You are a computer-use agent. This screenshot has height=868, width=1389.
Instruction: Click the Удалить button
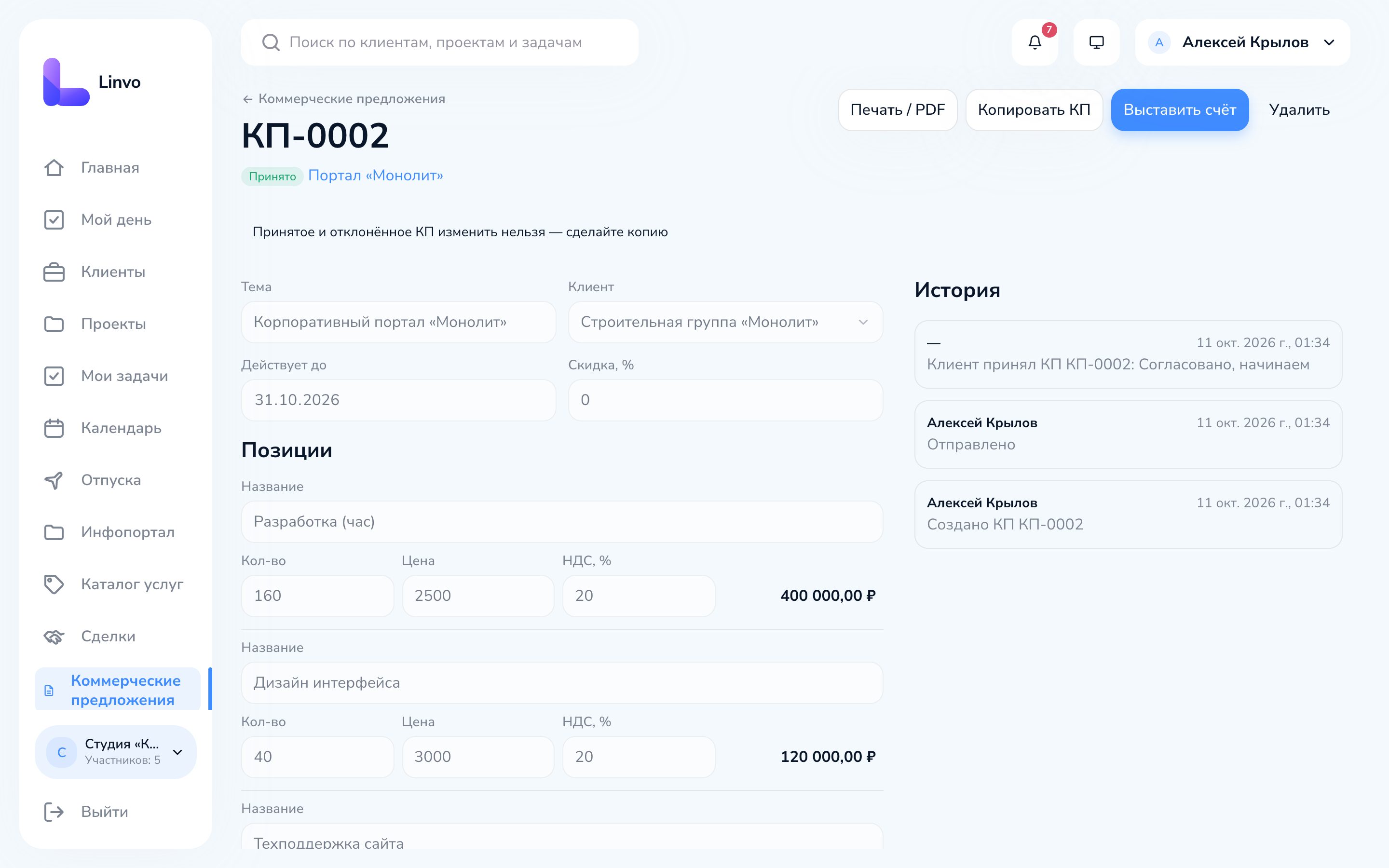(1299, 109)
